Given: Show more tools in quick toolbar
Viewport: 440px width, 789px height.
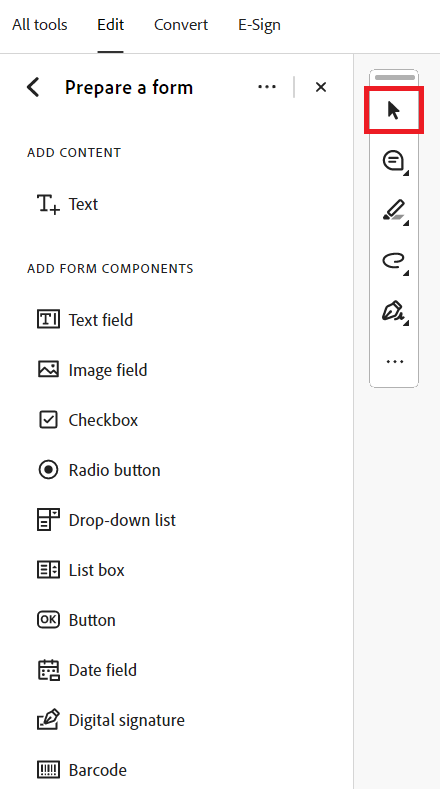Looking at the screenshot, I should click(394, 361).
